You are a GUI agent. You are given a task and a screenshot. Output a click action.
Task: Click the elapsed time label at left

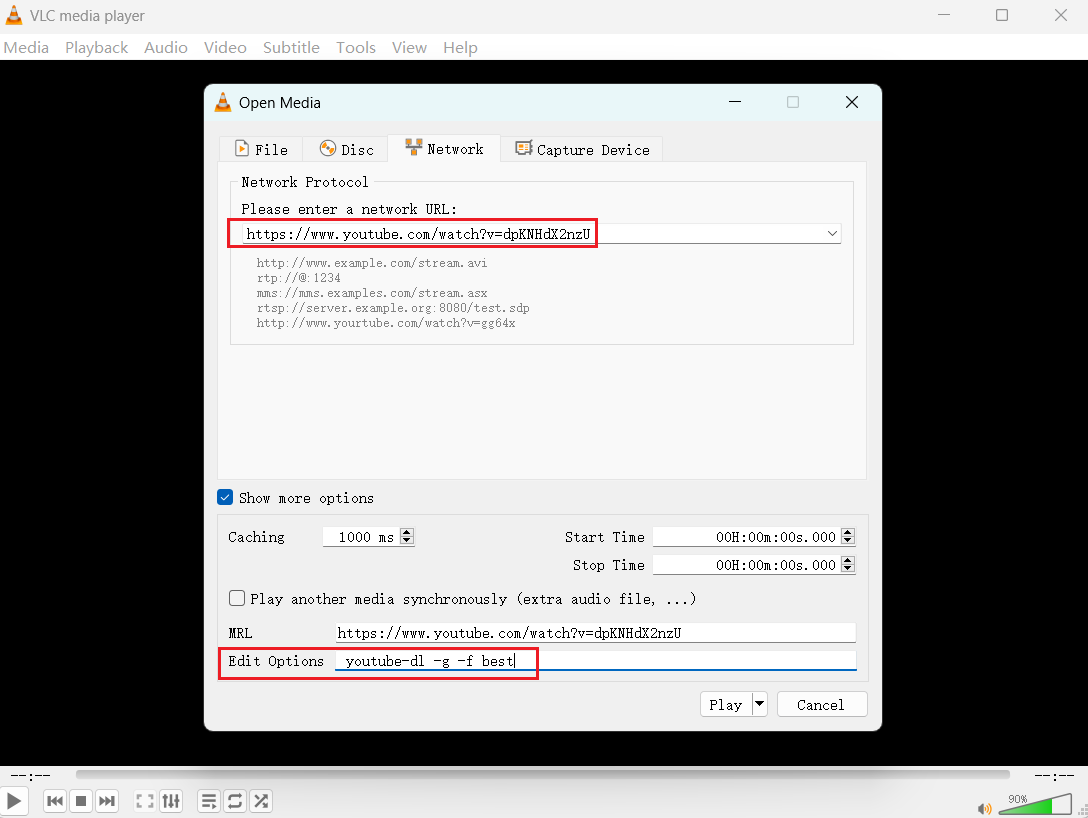click(x=31, y=775)
